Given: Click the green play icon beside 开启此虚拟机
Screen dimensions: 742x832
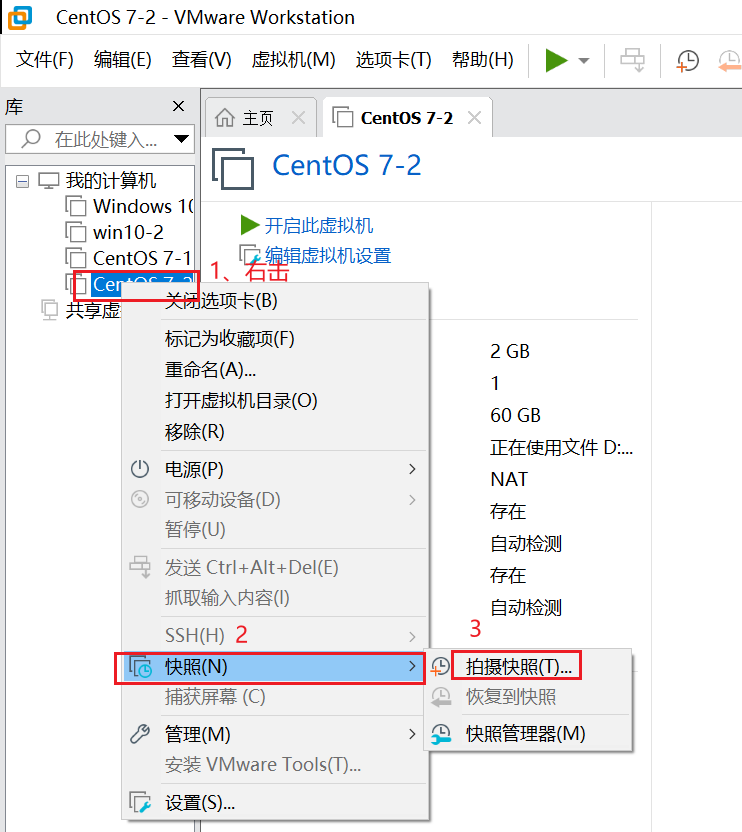Looking at the screenshot, I should (249, 225).
